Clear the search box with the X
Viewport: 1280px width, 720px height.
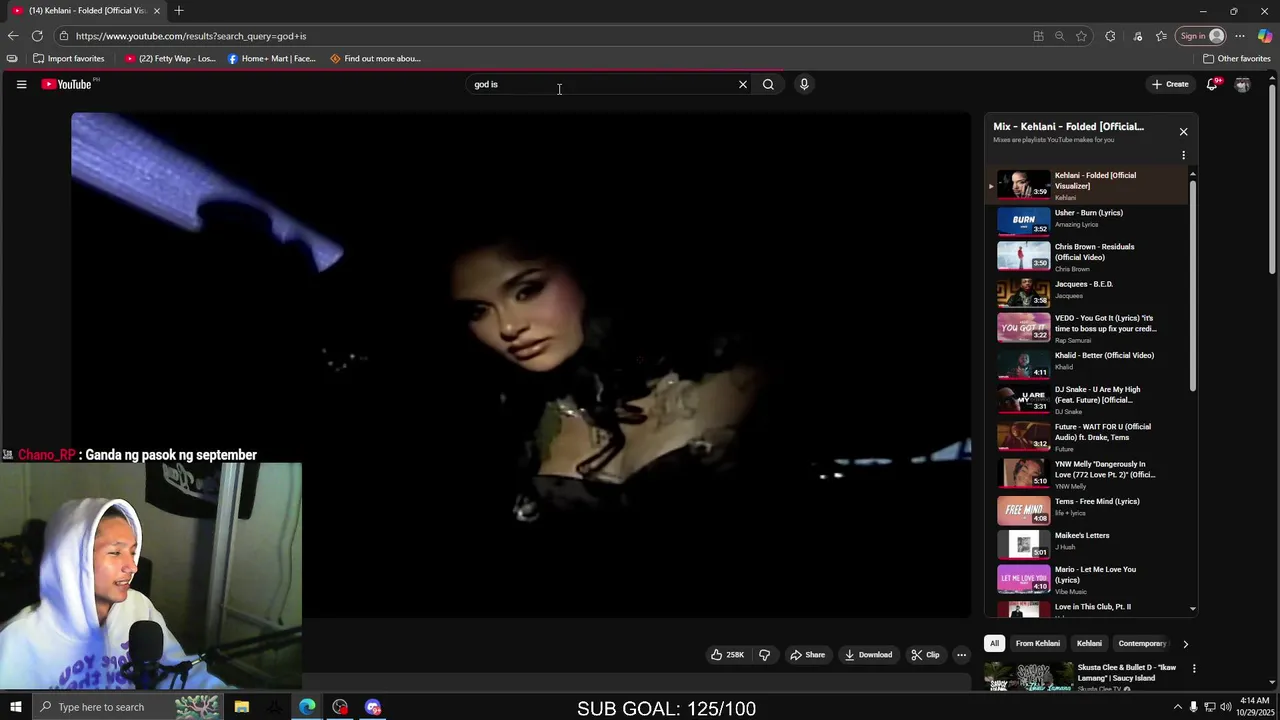pyautogui.click(x=743, y=84)
